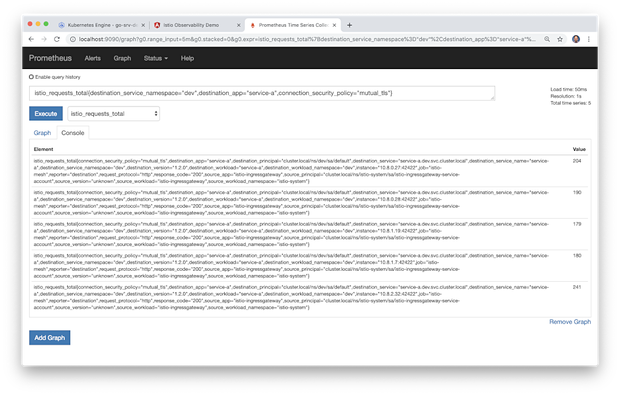Open Graph in navbar
The height and width of the screenshot is (395, 620).
pos(122,58)
